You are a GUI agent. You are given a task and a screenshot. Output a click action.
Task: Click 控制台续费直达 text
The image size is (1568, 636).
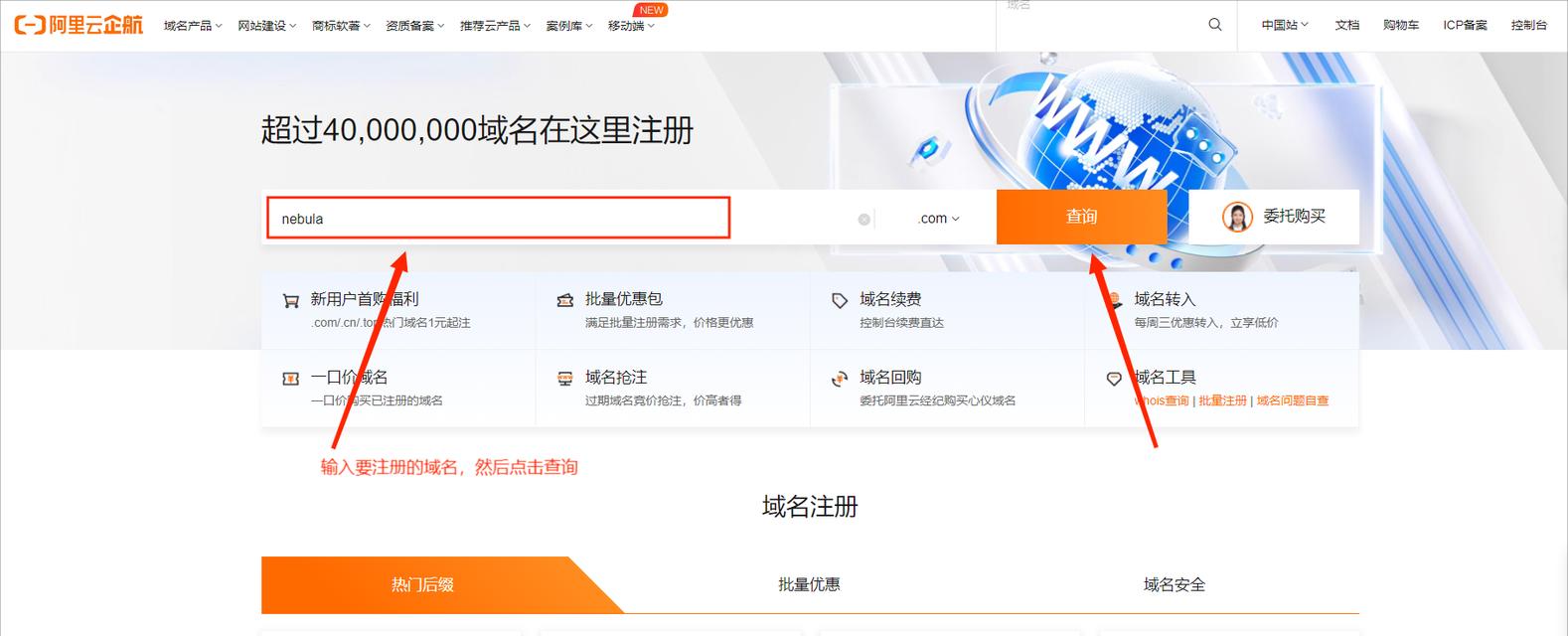(901, 323)
